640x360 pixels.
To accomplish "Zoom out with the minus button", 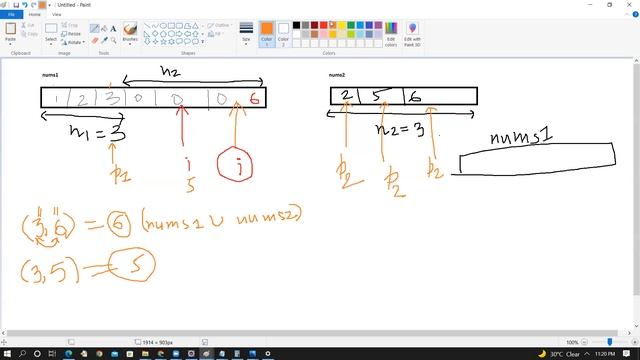I will coord(584,342).
